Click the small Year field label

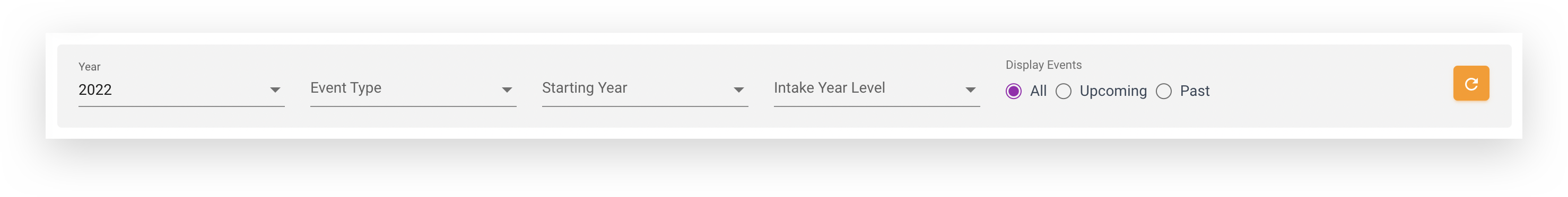(90, 67)
